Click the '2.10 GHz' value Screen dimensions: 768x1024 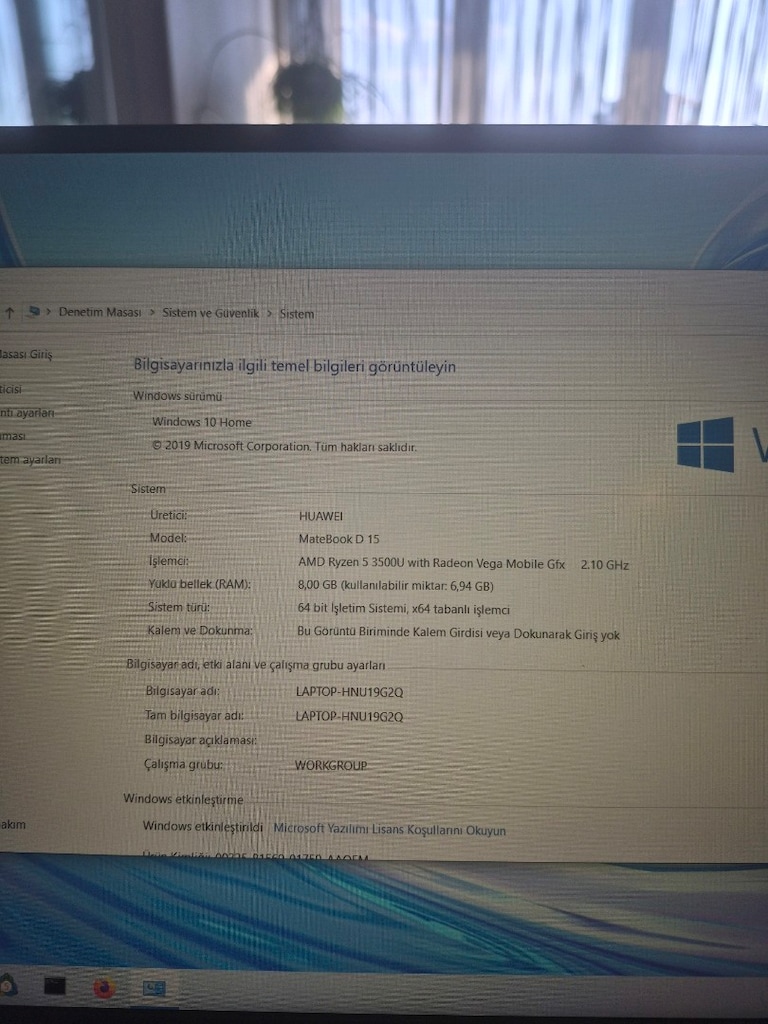[605, 565]
